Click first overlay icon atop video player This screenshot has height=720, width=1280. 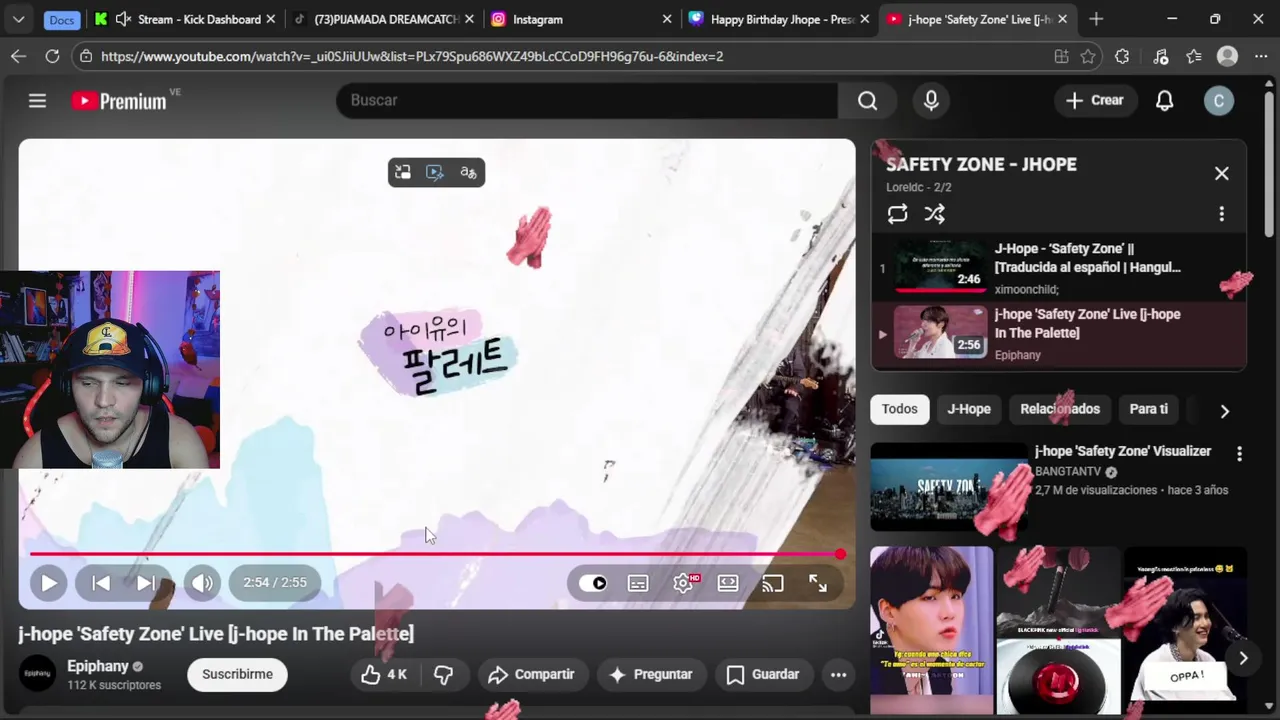coord(402,172)
